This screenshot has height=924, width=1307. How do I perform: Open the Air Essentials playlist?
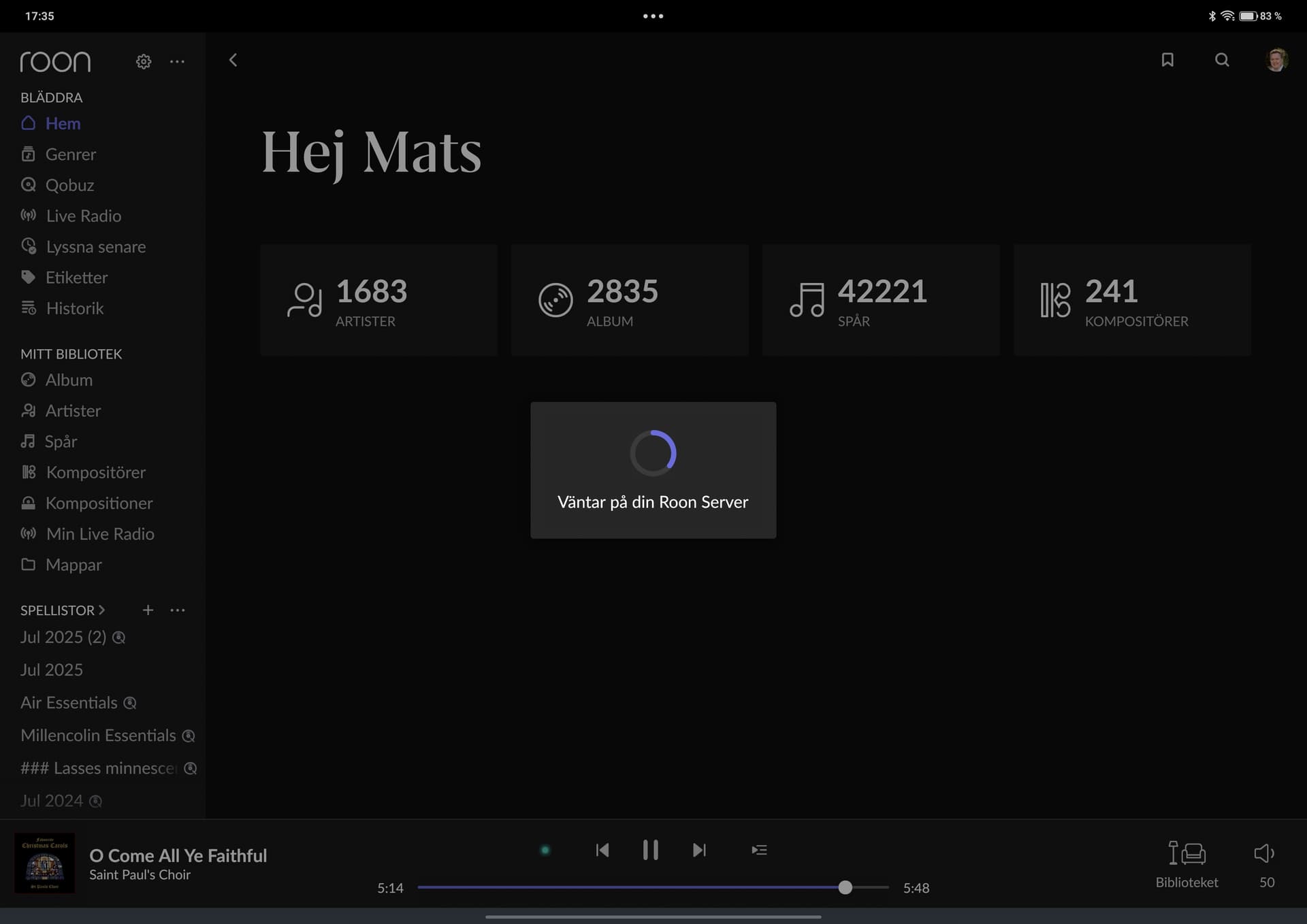coord(69,703)
